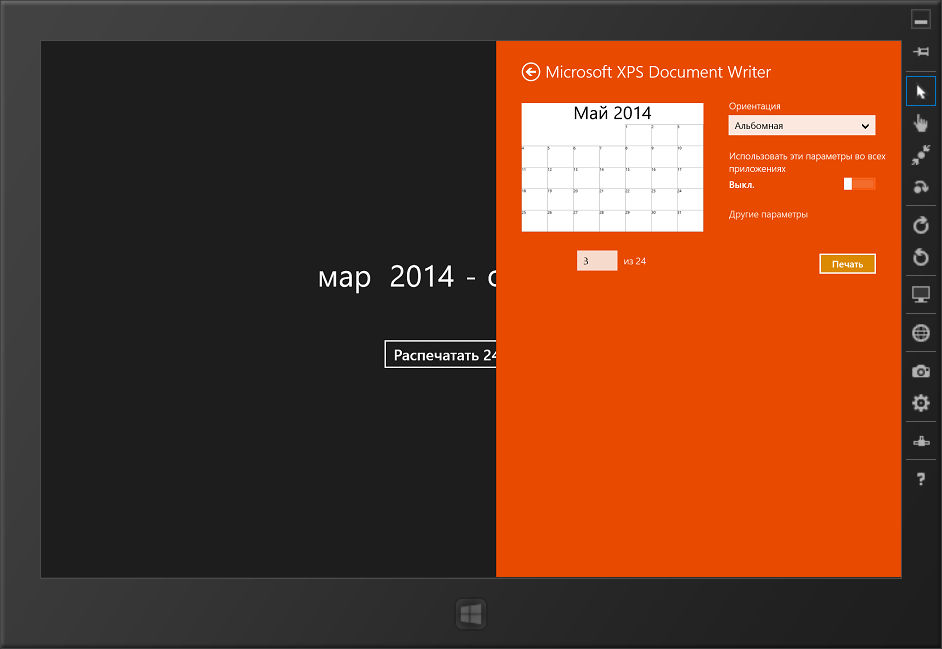The height and width of the screenshot is (649, 942).
Task: Switch to basic touch mode hand icon
Action: [x=920, y=123]
